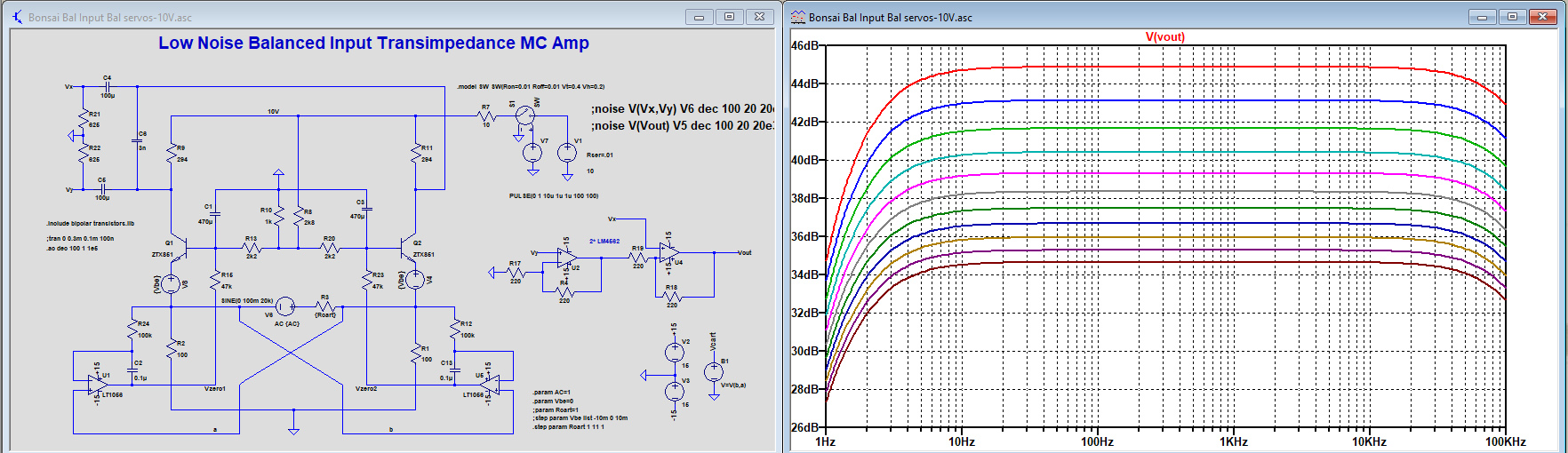
Task: Click resistor R12 100k
Action: 454,330
